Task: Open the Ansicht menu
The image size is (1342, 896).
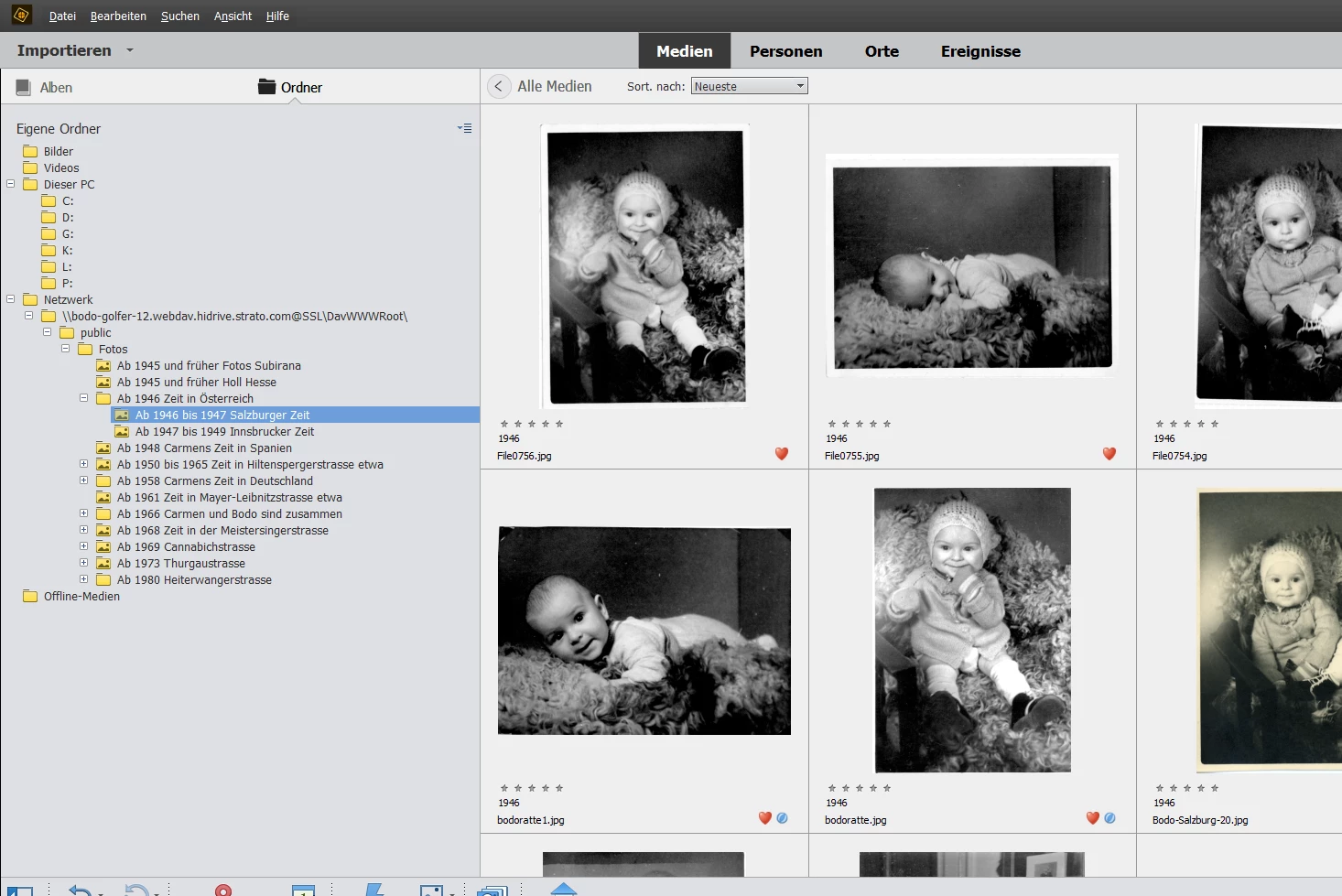Action: click(x=233, y=16)
